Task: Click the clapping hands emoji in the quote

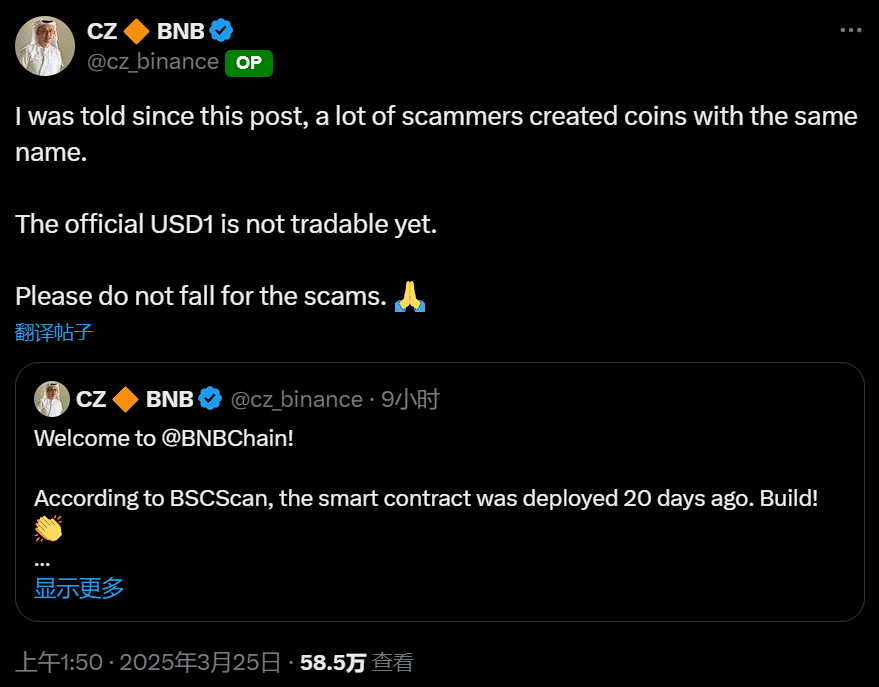Action: pos(48,528)
